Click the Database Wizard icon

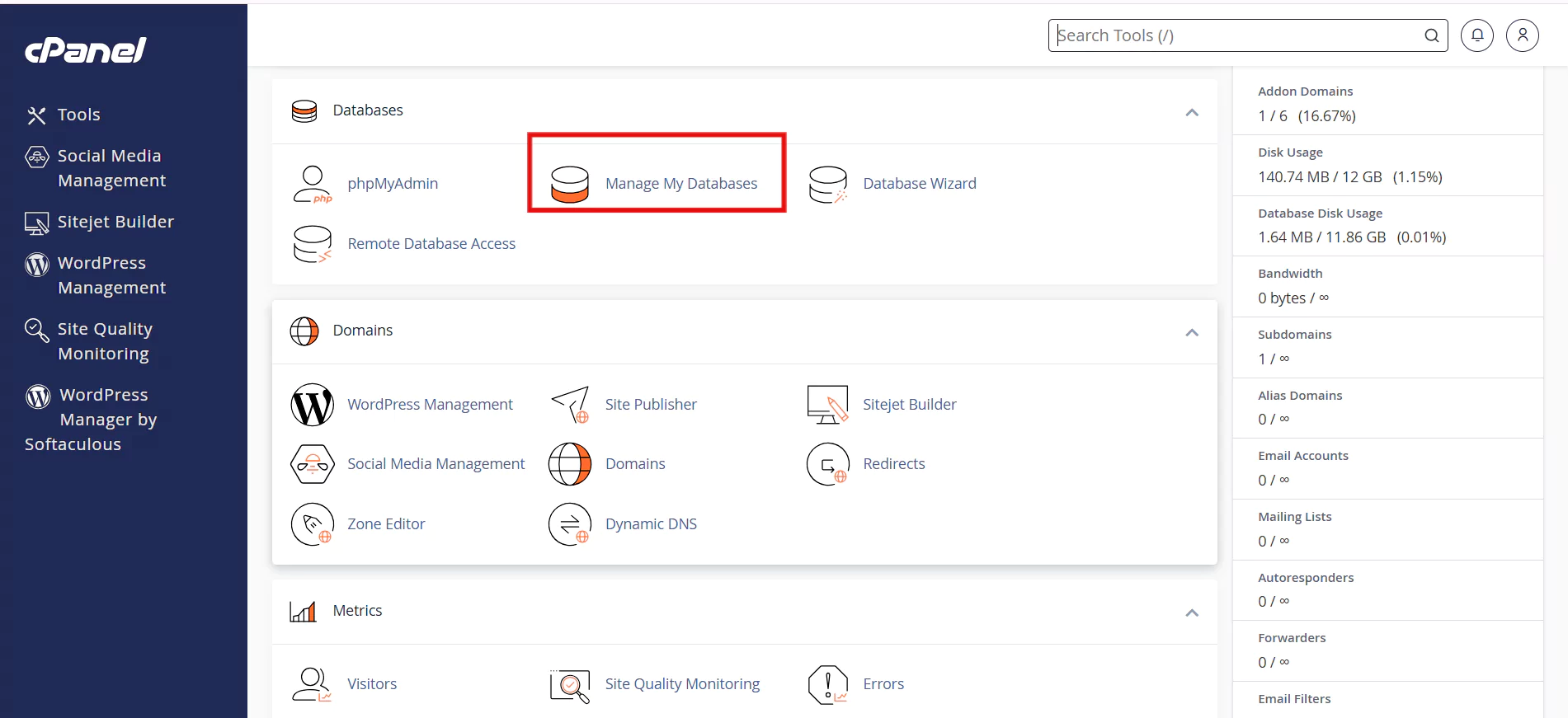pos(828,185)
